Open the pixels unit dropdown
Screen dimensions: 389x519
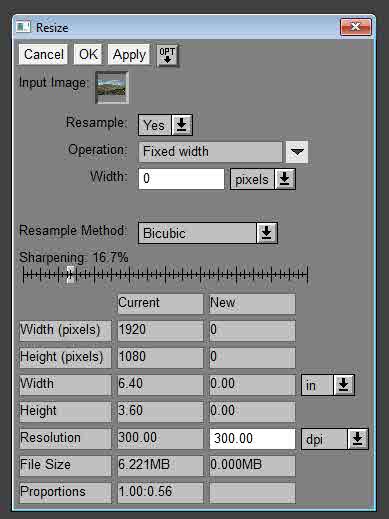pyautogui.click(x=263, y=179)
